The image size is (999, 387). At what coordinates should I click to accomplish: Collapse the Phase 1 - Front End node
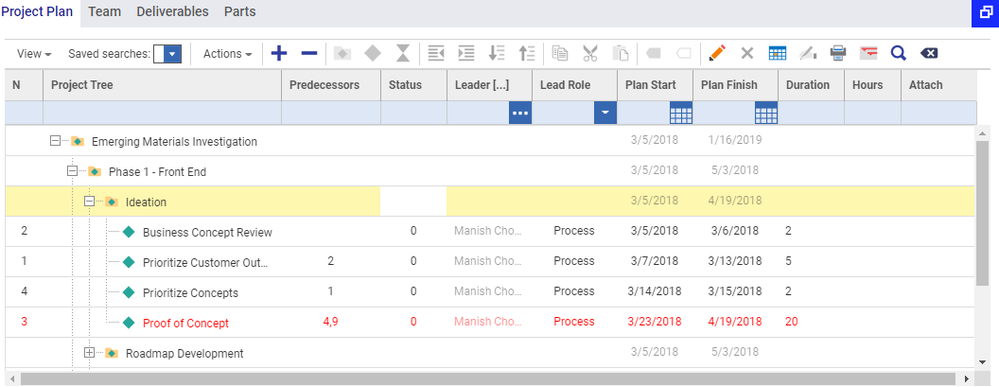pyautogui.click(x=72, y=171)
